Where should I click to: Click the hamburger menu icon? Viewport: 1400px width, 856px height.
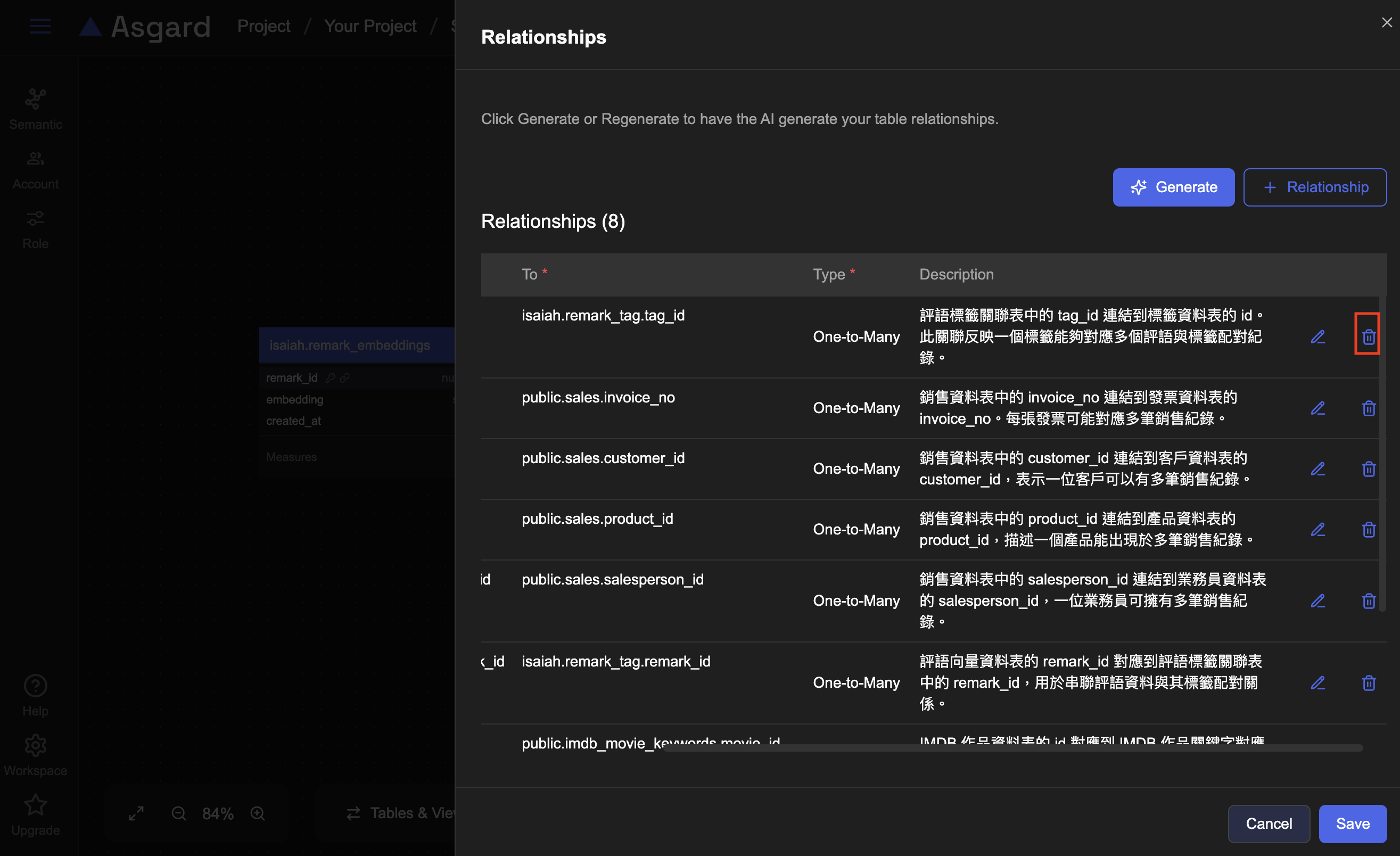pyautogui.click(x=40, y=26)
